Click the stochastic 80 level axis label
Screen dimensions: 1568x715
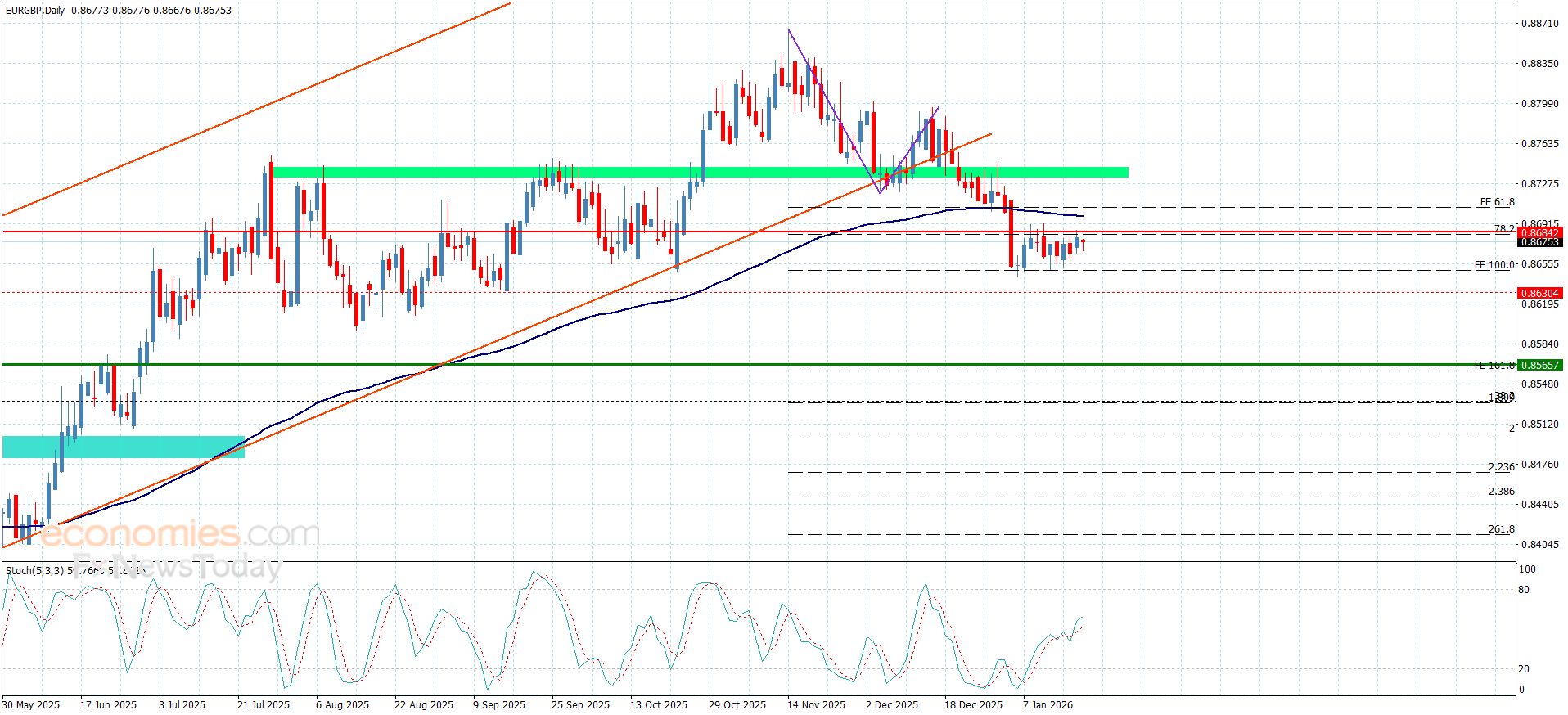tap(1524, 589)
